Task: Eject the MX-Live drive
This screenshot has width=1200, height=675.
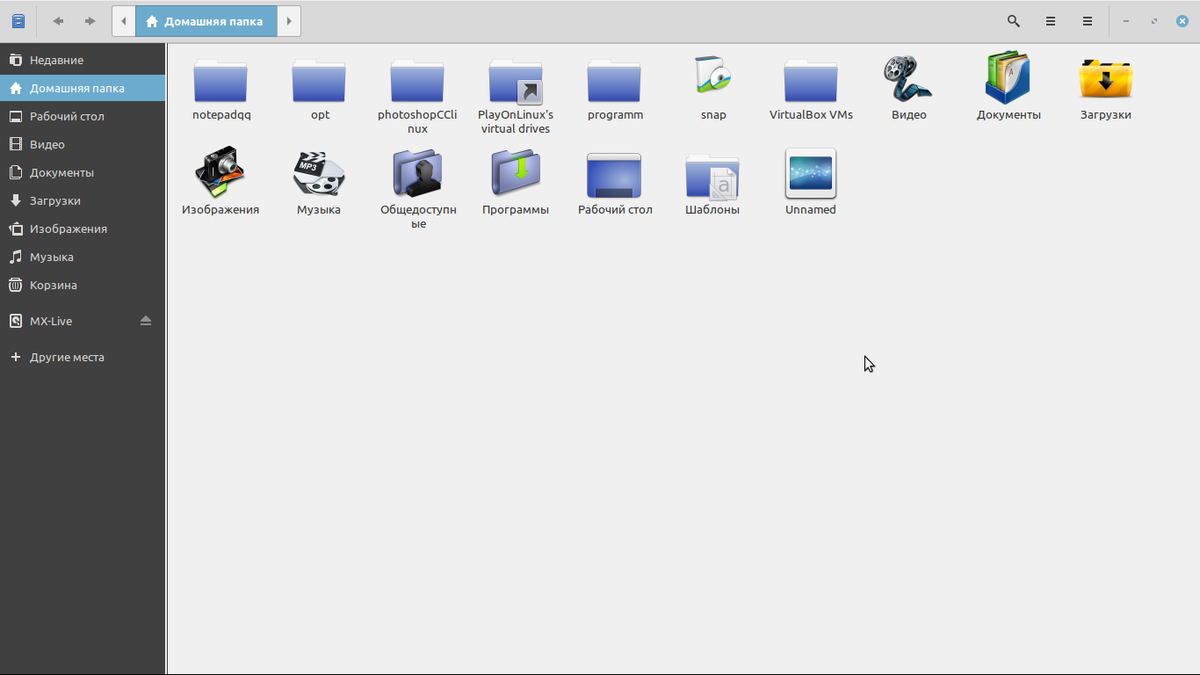Action: (146, 321)
